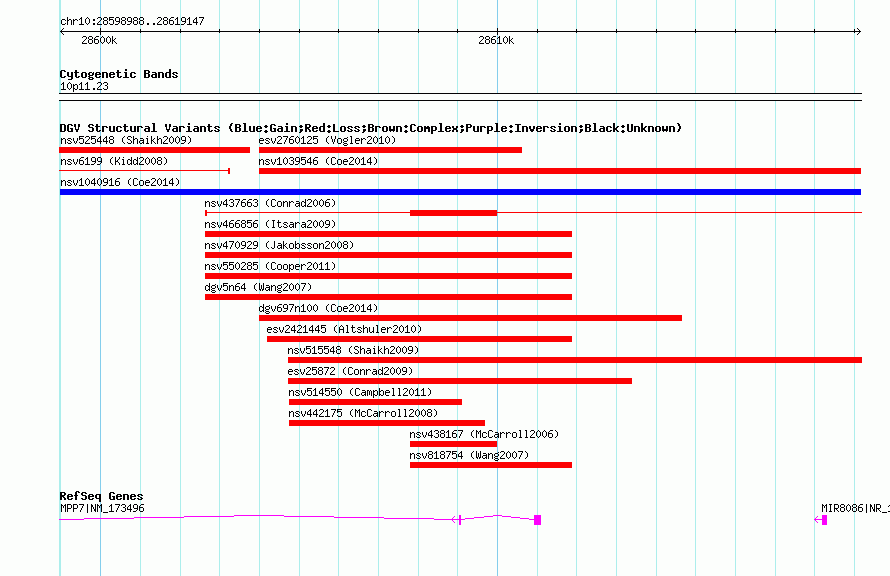Screen dimensions: 890x576
Task: Open the dgv697n100 (Coe2014) variant
Action: [318, 308]
